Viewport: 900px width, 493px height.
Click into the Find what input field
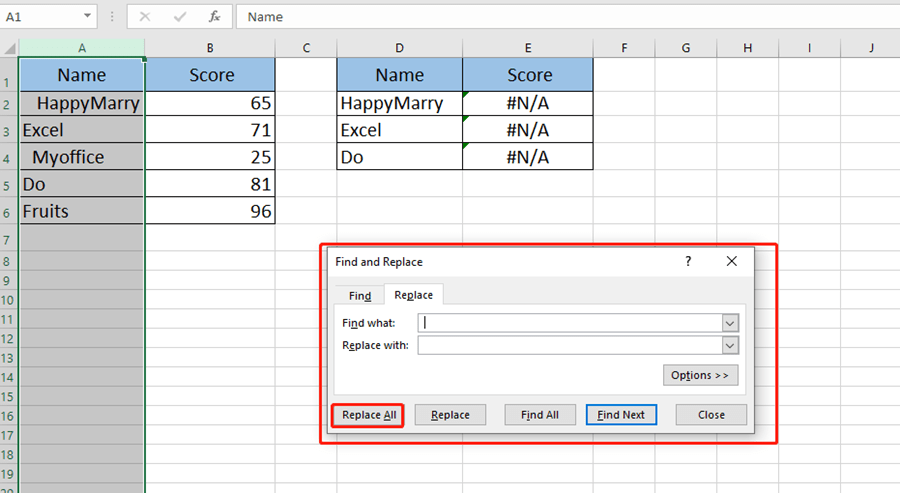tap(569, 323)
